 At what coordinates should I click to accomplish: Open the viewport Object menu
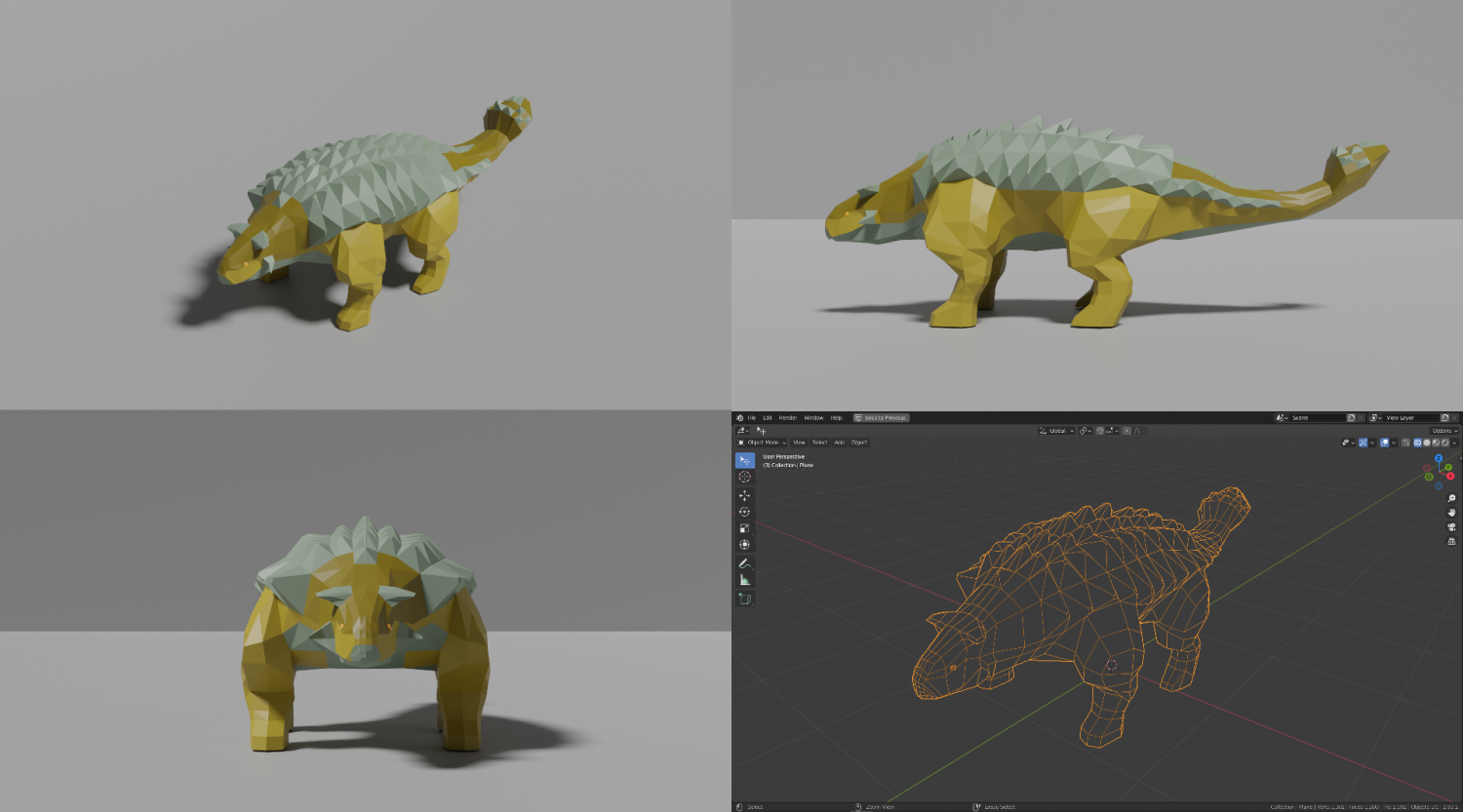[x=859, y=443]
